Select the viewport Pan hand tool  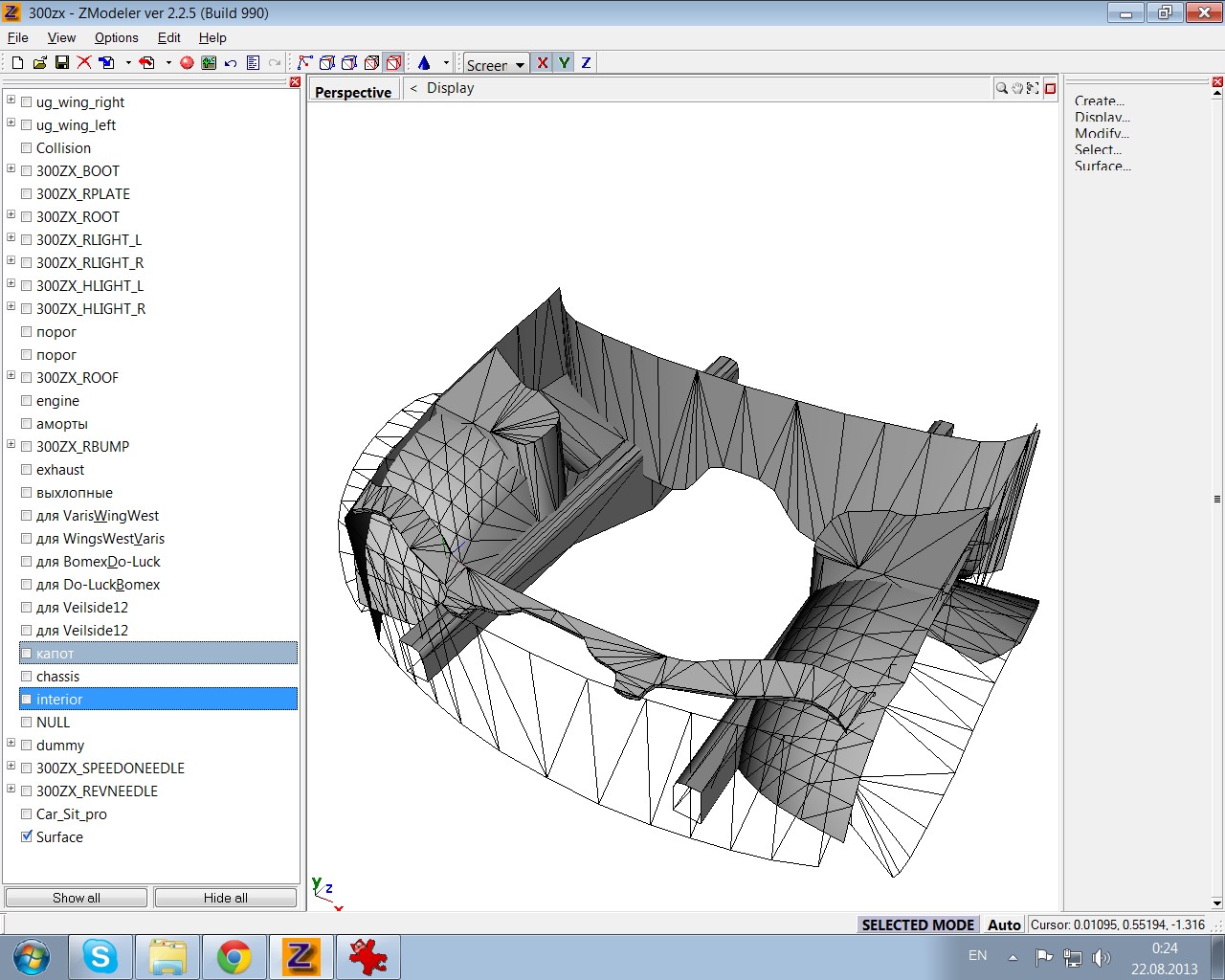click(1017, 88)
